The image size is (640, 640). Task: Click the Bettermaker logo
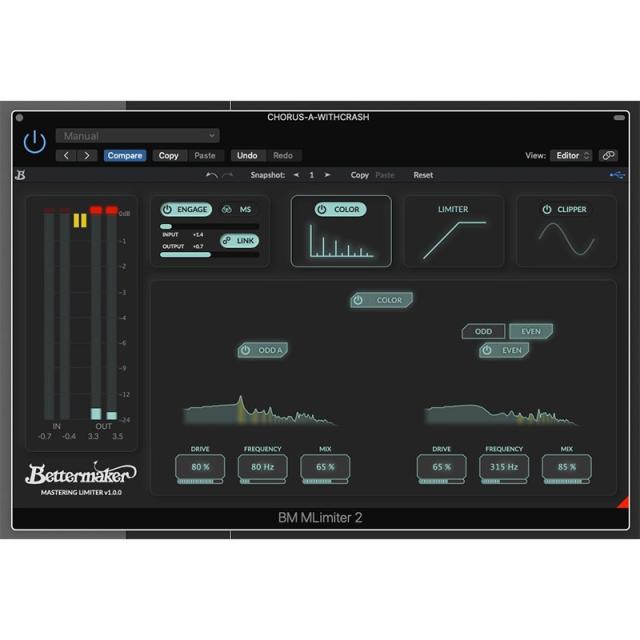pos(81,474)
